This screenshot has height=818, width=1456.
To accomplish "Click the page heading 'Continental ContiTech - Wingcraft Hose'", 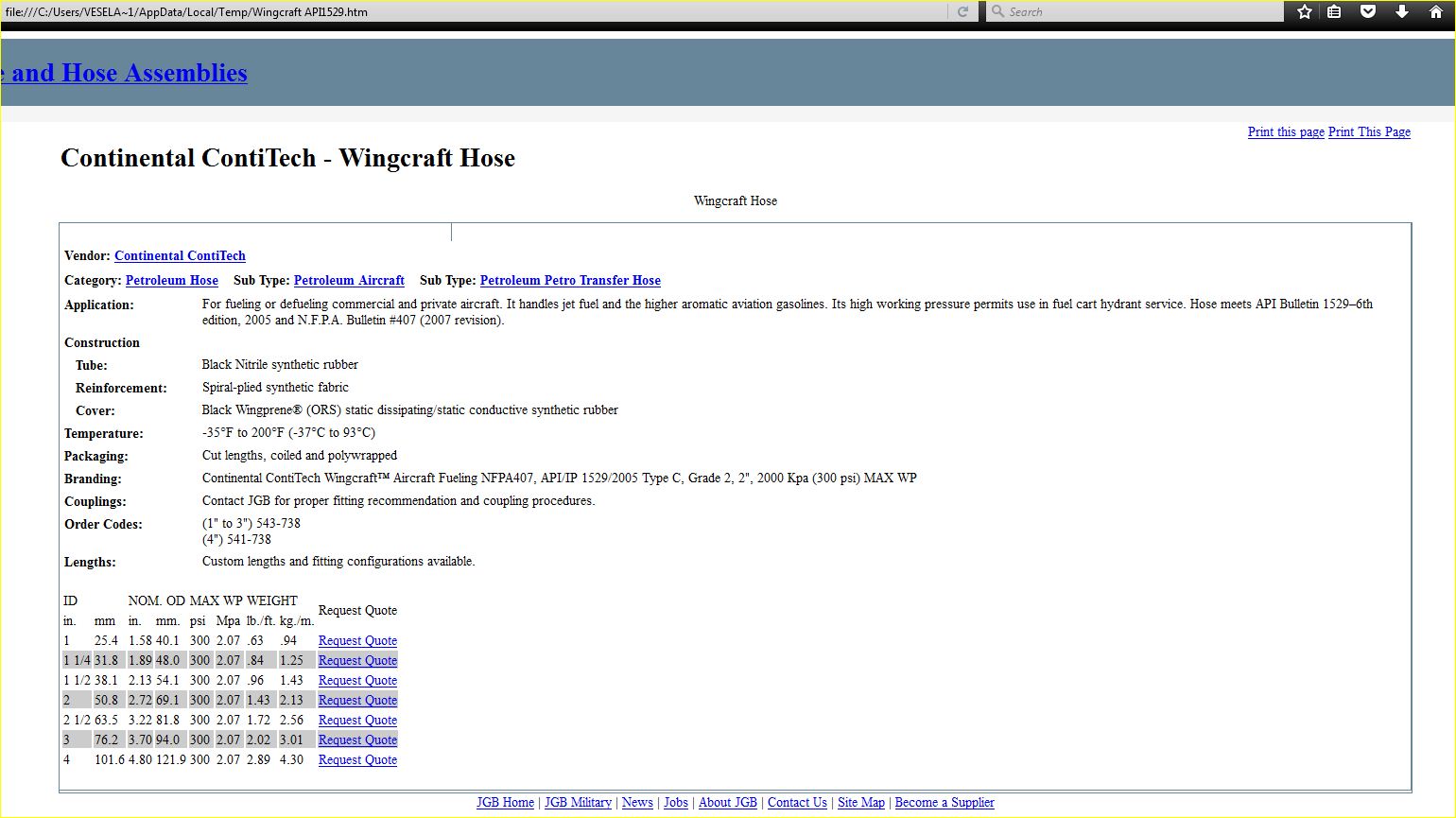I will tap(287, 158).
